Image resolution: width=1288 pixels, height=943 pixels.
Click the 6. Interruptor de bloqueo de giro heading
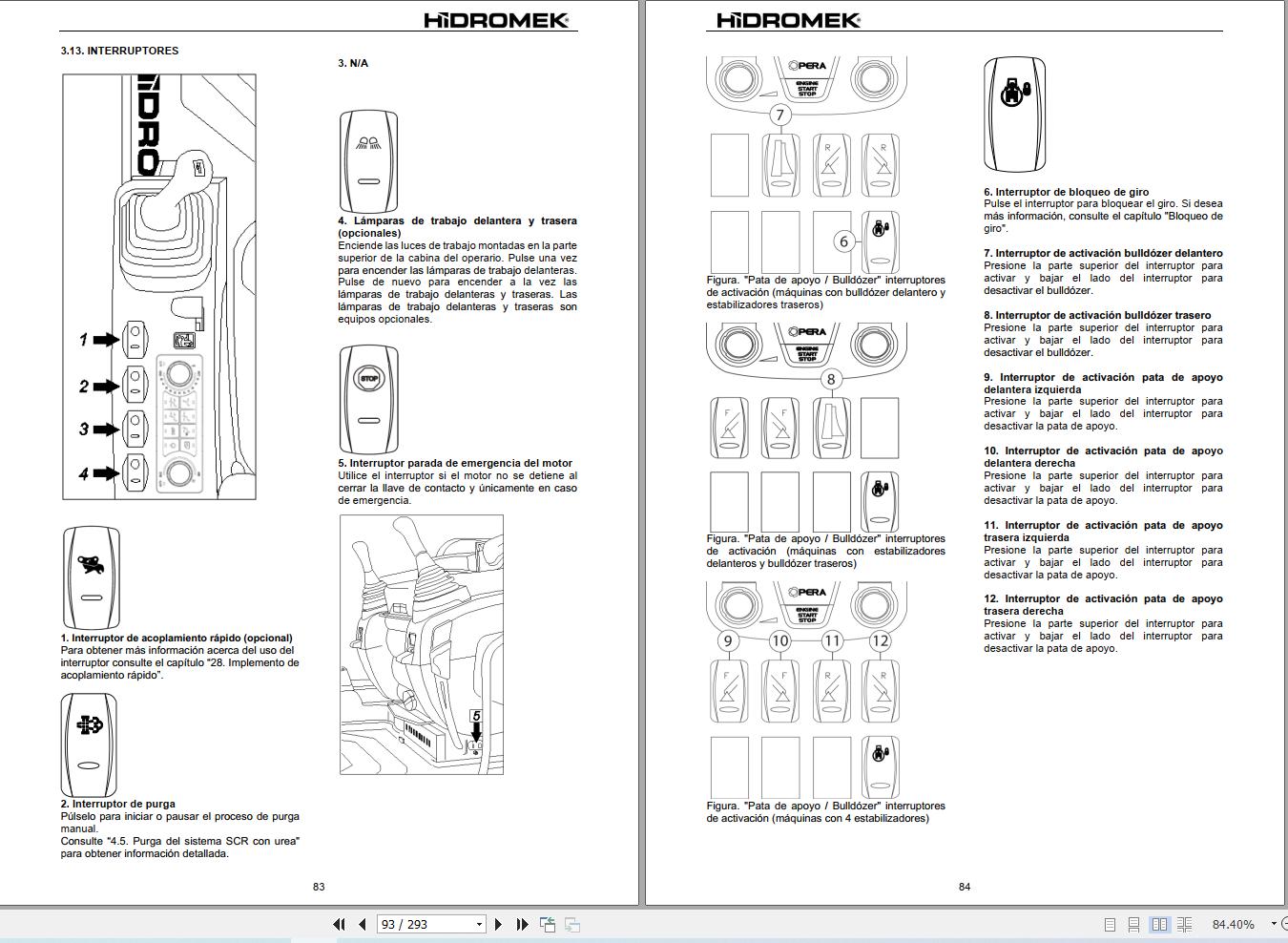tap(1067, 192)
